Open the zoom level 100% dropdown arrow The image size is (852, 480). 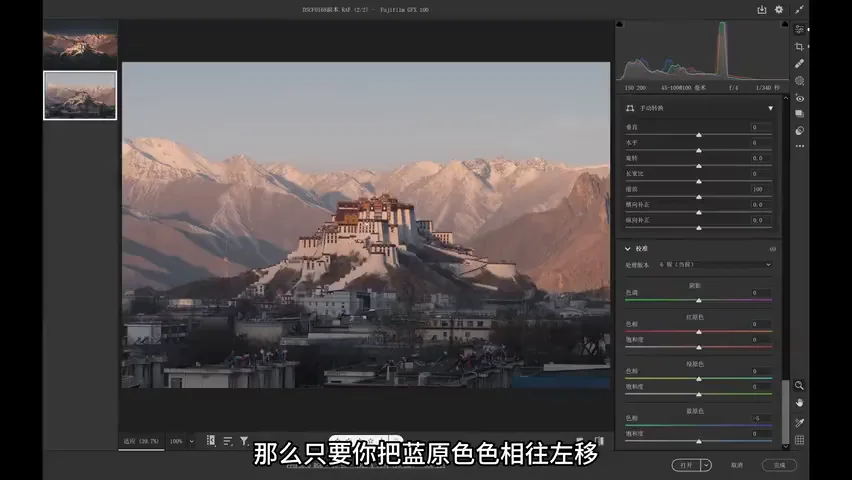(x=191, y=441)
